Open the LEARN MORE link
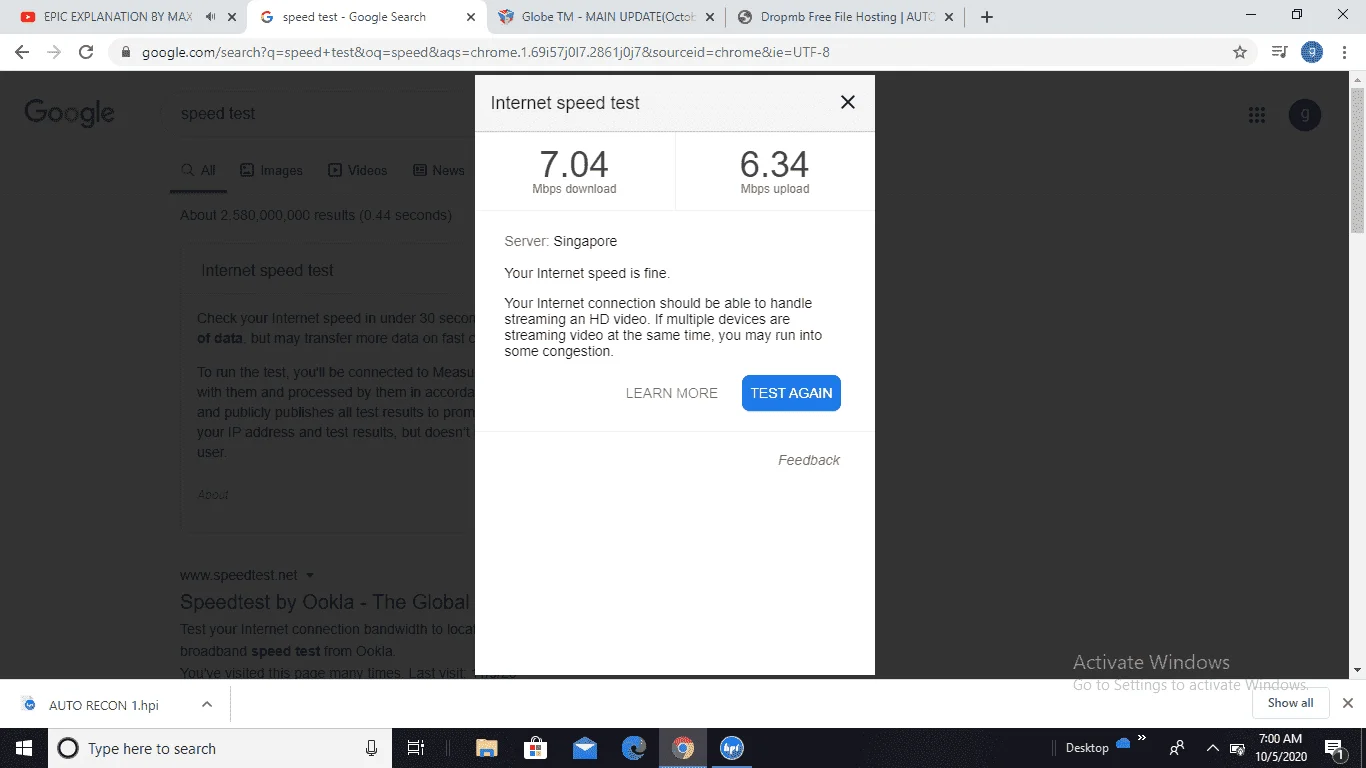Screen dimensions: 1366x768 click(x=672, y=393)
